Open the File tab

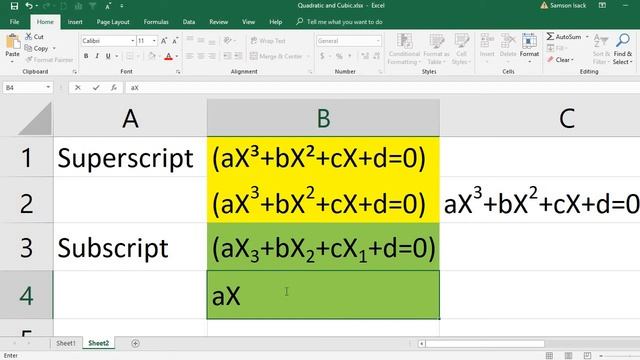(x=14, y=22)
